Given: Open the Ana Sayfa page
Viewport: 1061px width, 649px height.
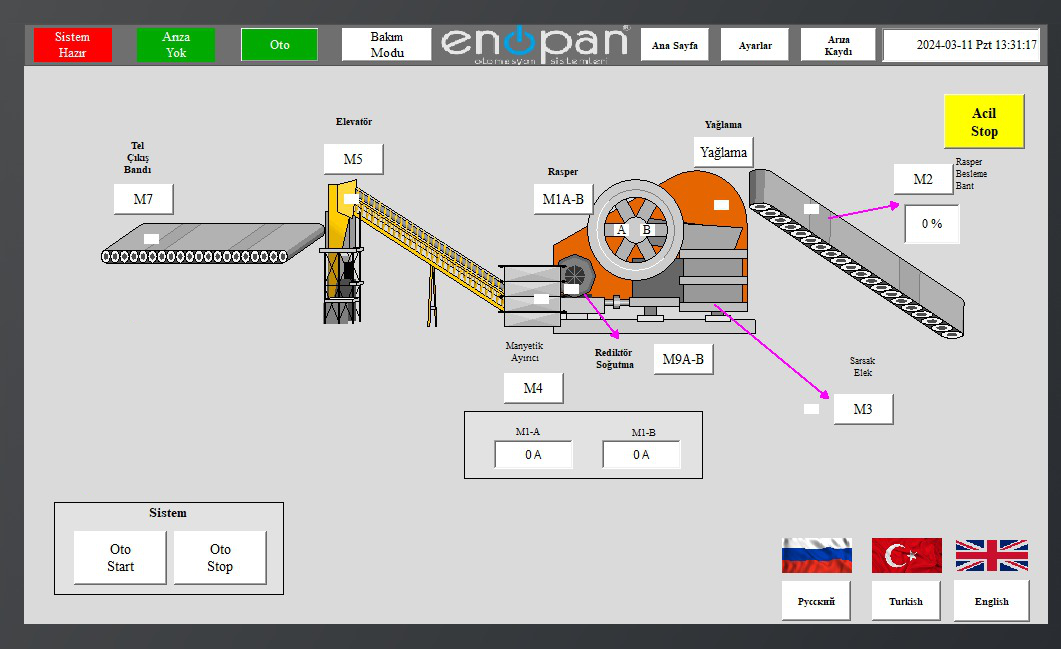Looking at the screenshot, I should pos(675,45).
